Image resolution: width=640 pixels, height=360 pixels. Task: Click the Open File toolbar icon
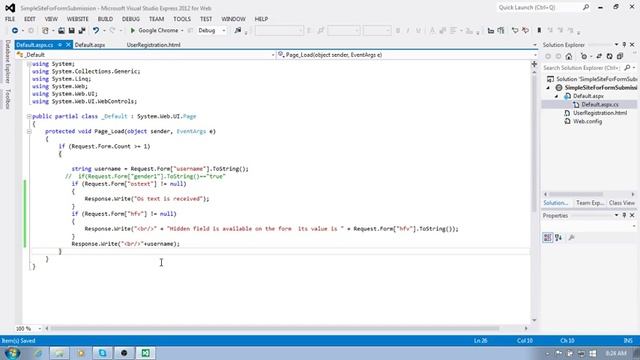[61, 31]
